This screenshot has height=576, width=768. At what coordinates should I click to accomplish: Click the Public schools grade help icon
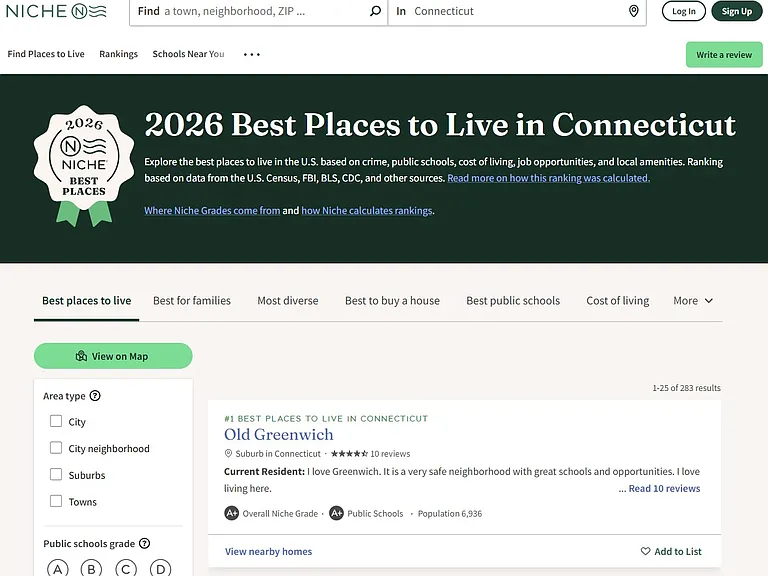click(144, 543)
